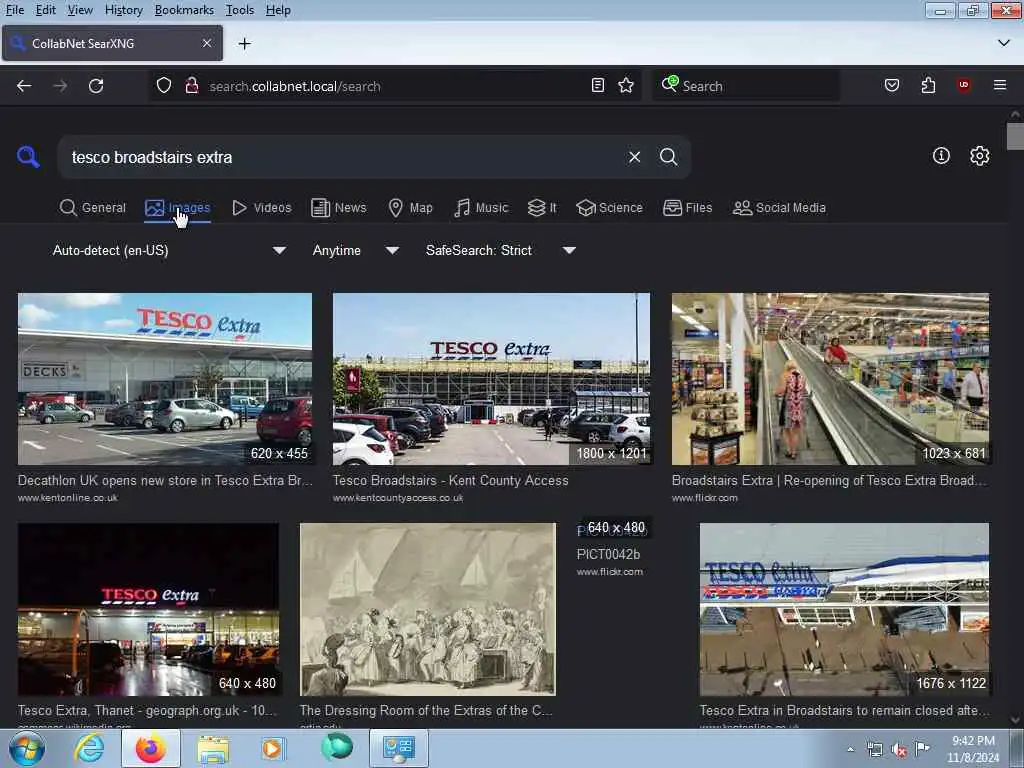Open the SearXNG about info icon
Image resolution: width=1024 pixels, height=768 pixels.
tap(941, 155)
